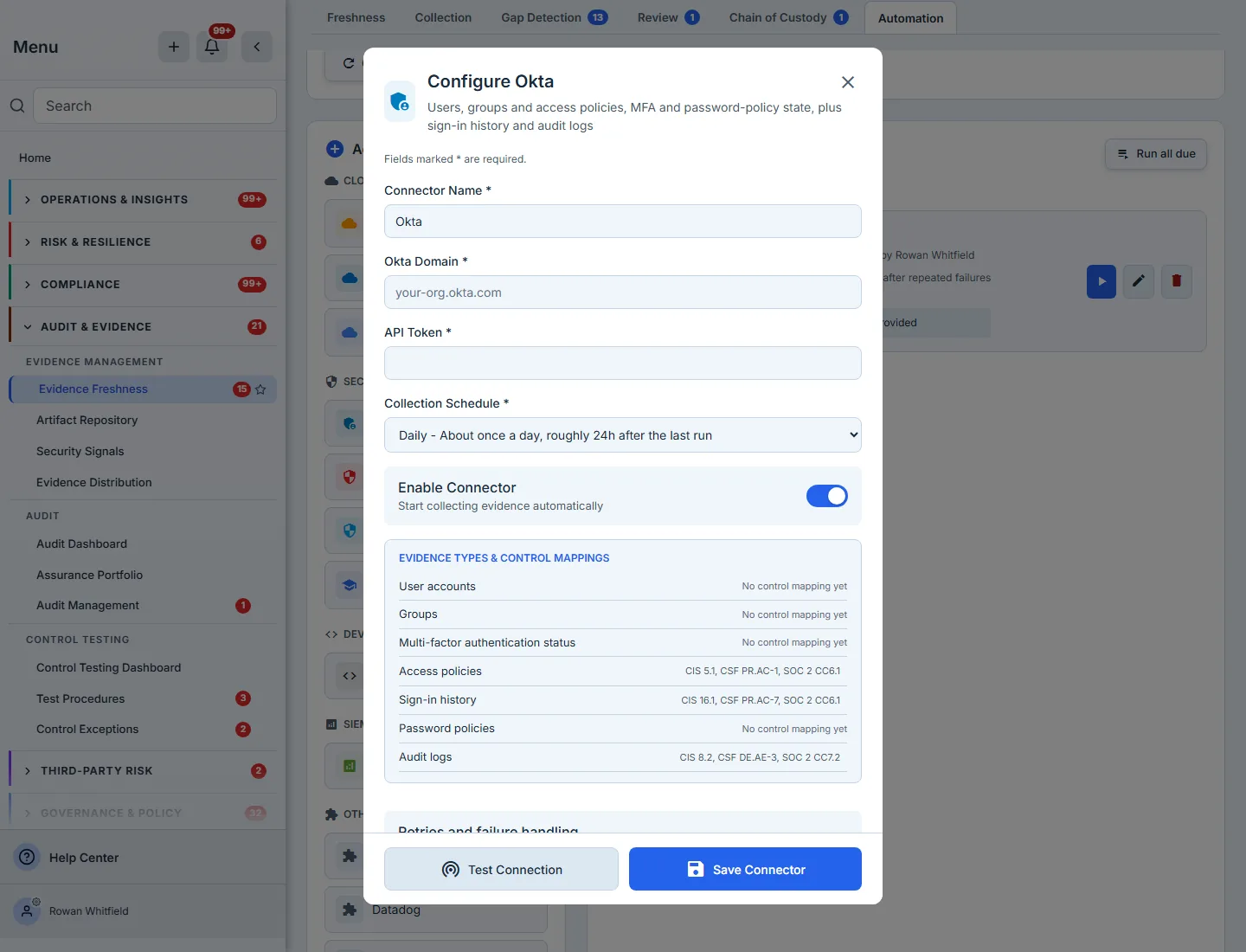1246x952 pixels.
Task: Collapse Audit & Evidence section
Action: [x=144, y=327]
